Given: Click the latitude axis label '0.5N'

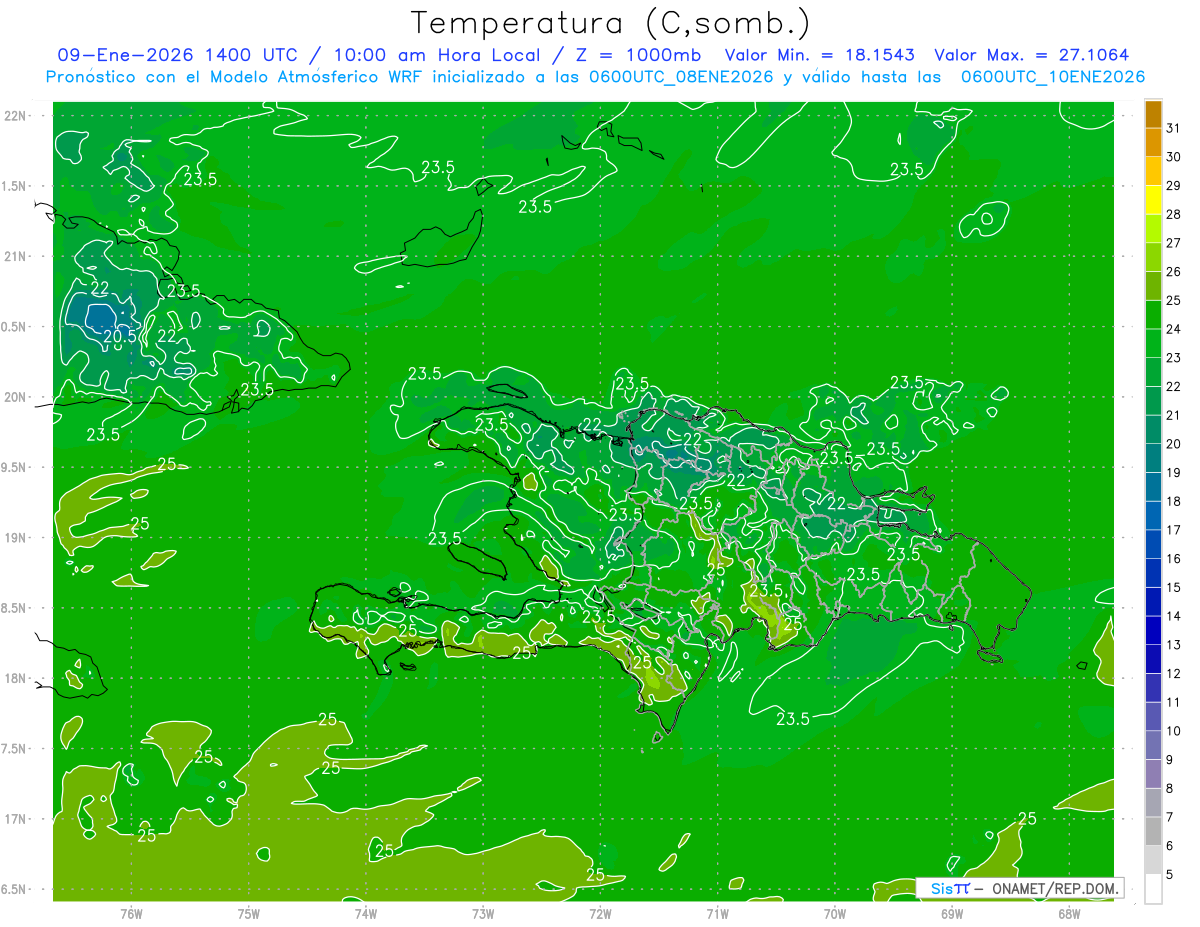Looking at the screenshot, I should tap(15, 327).
